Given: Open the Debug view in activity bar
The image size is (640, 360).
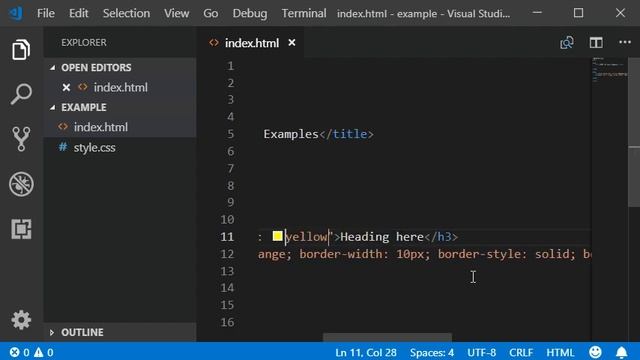Looking at the screenshot, I should click(21, 184).
